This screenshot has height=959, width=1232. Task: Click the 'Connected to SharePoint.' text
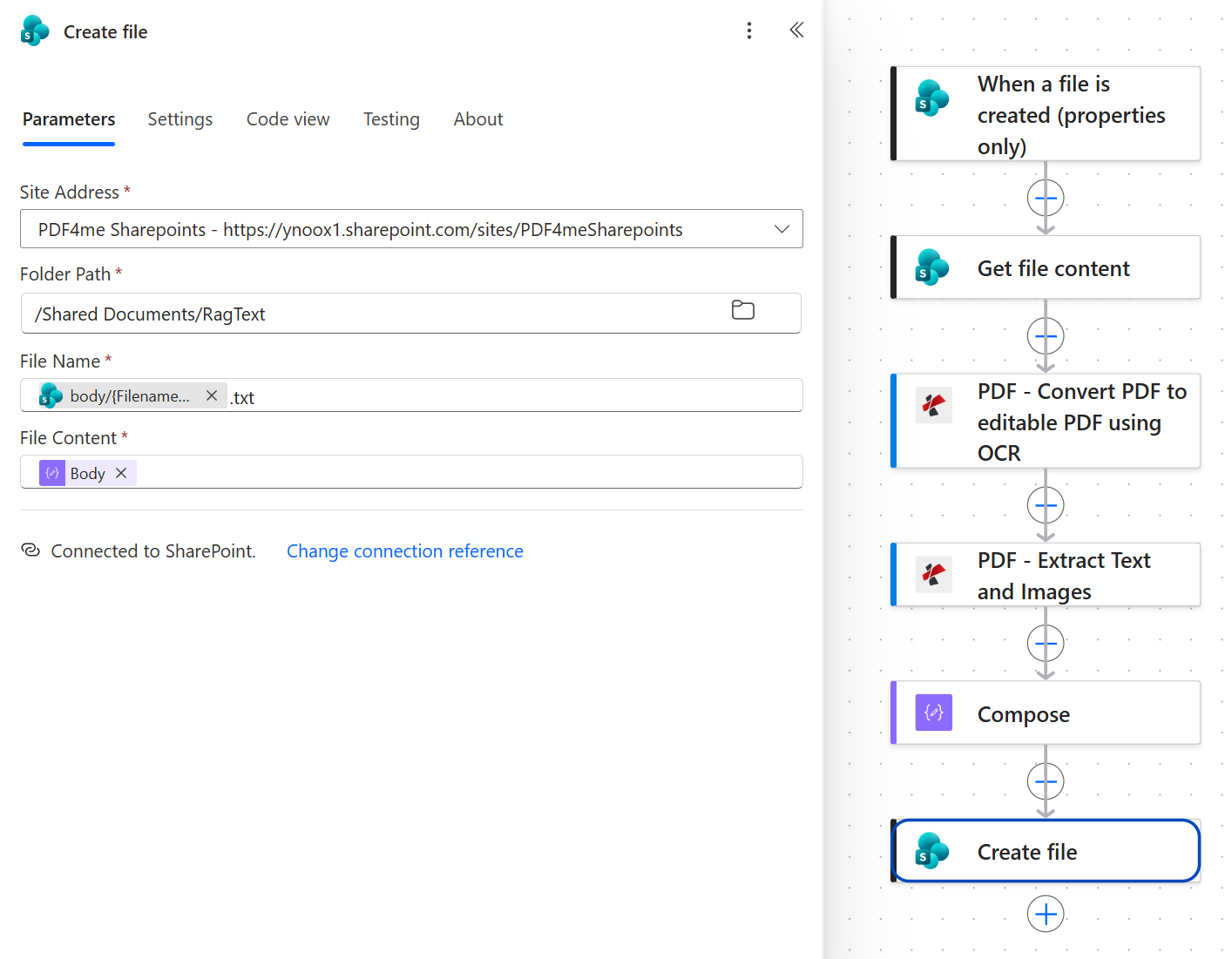coord(153,551)
